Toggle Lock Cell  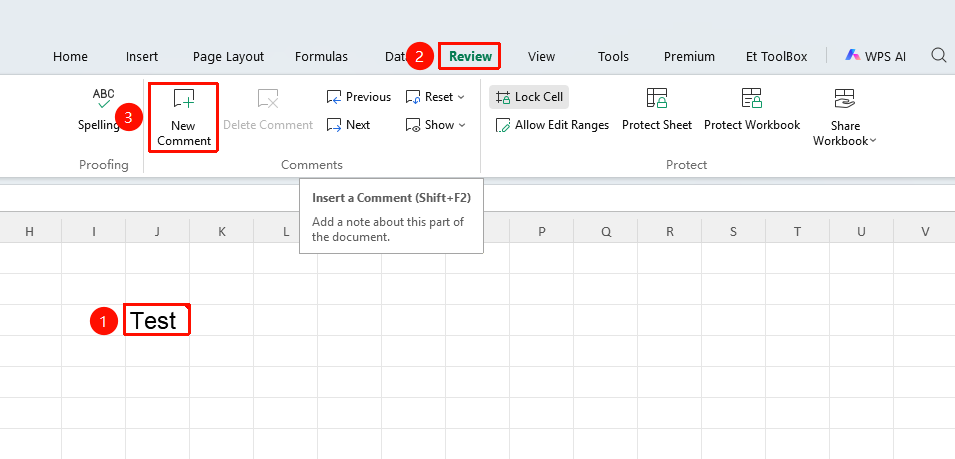529,97
